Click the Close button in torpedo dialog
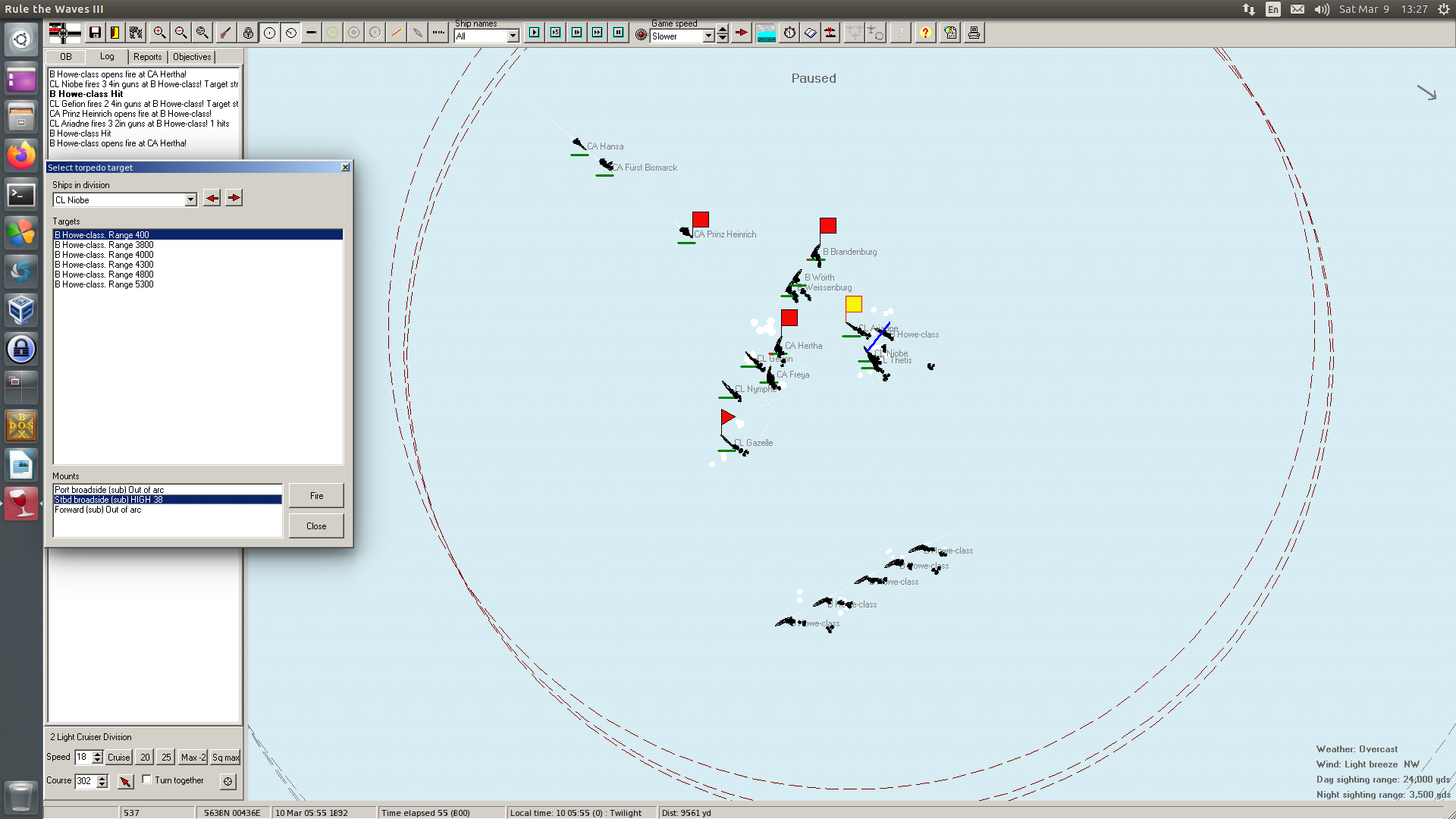1456x819 pixels. click(x=316, y=526)
